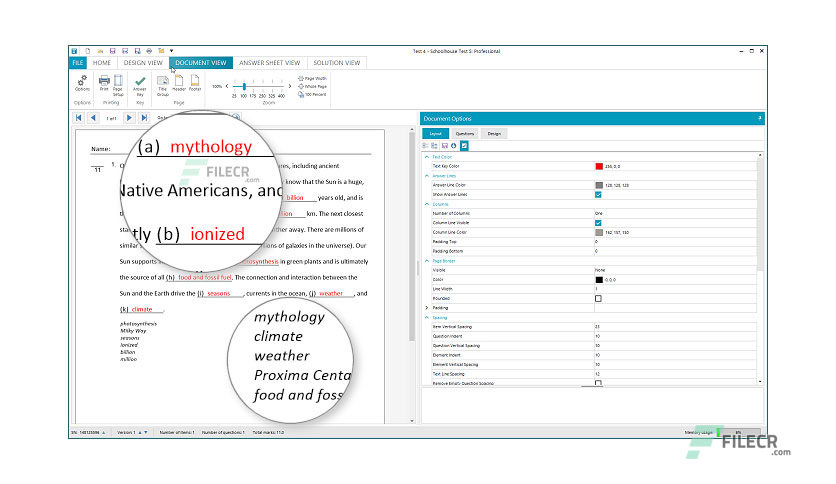Click the black Page Border Color swatch
Screen dimensions: 836x484
[599, 280]
